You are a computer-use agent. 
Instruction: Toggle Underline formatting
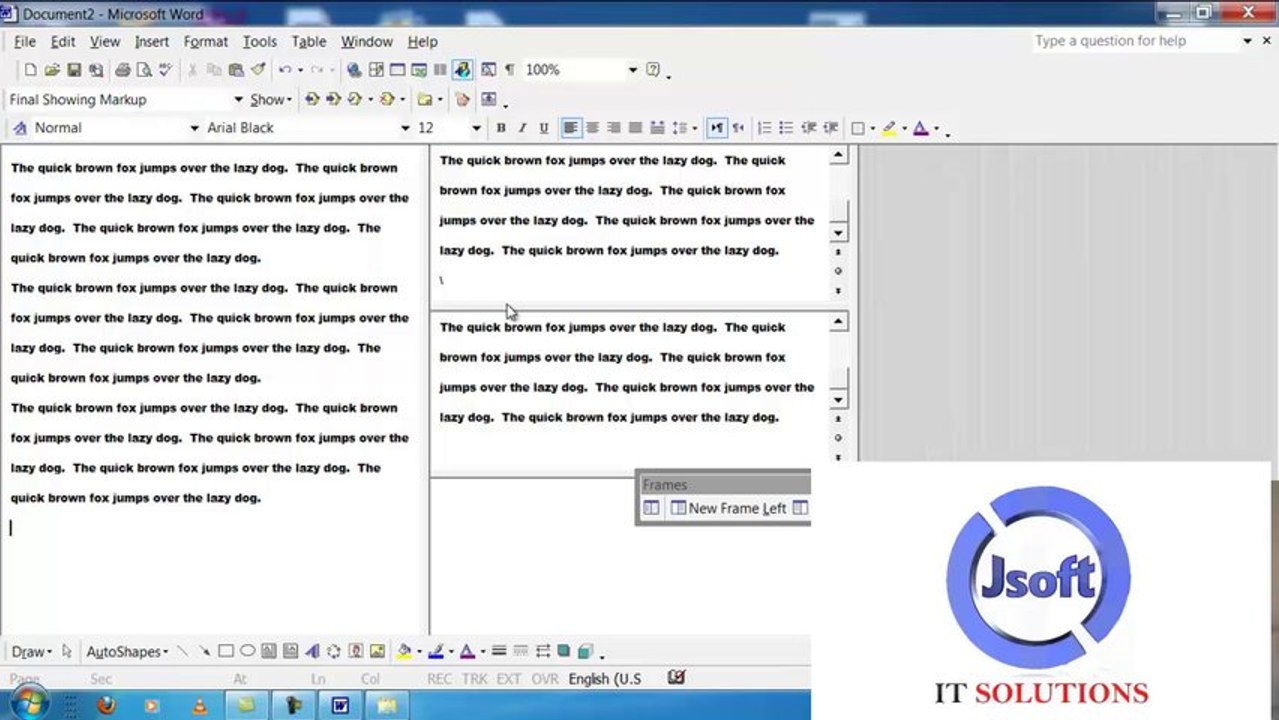544,128
